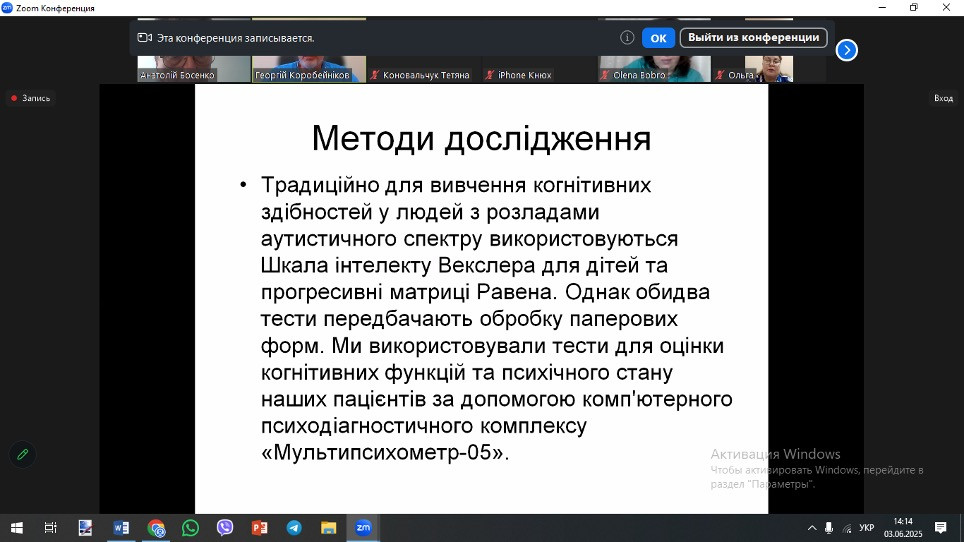Show next participants with the blue arrow
The width and height of the screenshot is (964, 542).
pos(847,50)
